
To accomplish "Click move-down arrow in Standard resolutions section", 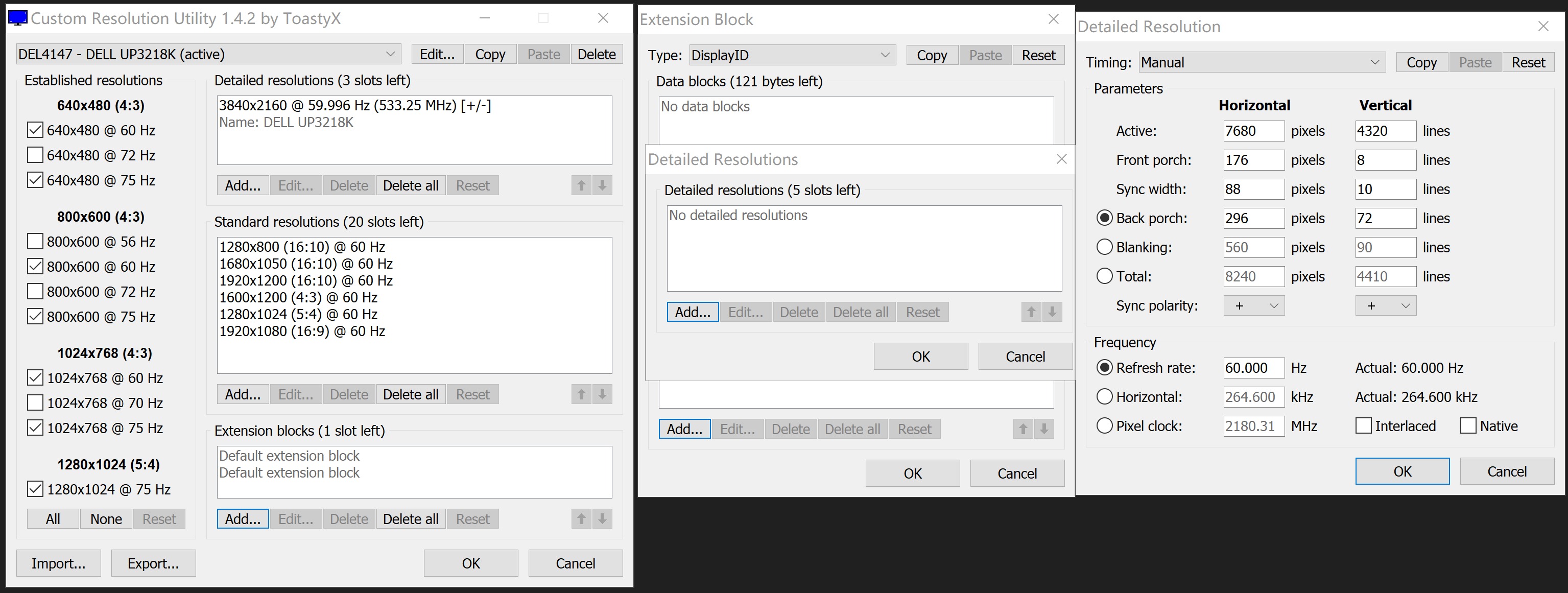I will [x=602, y=394].
